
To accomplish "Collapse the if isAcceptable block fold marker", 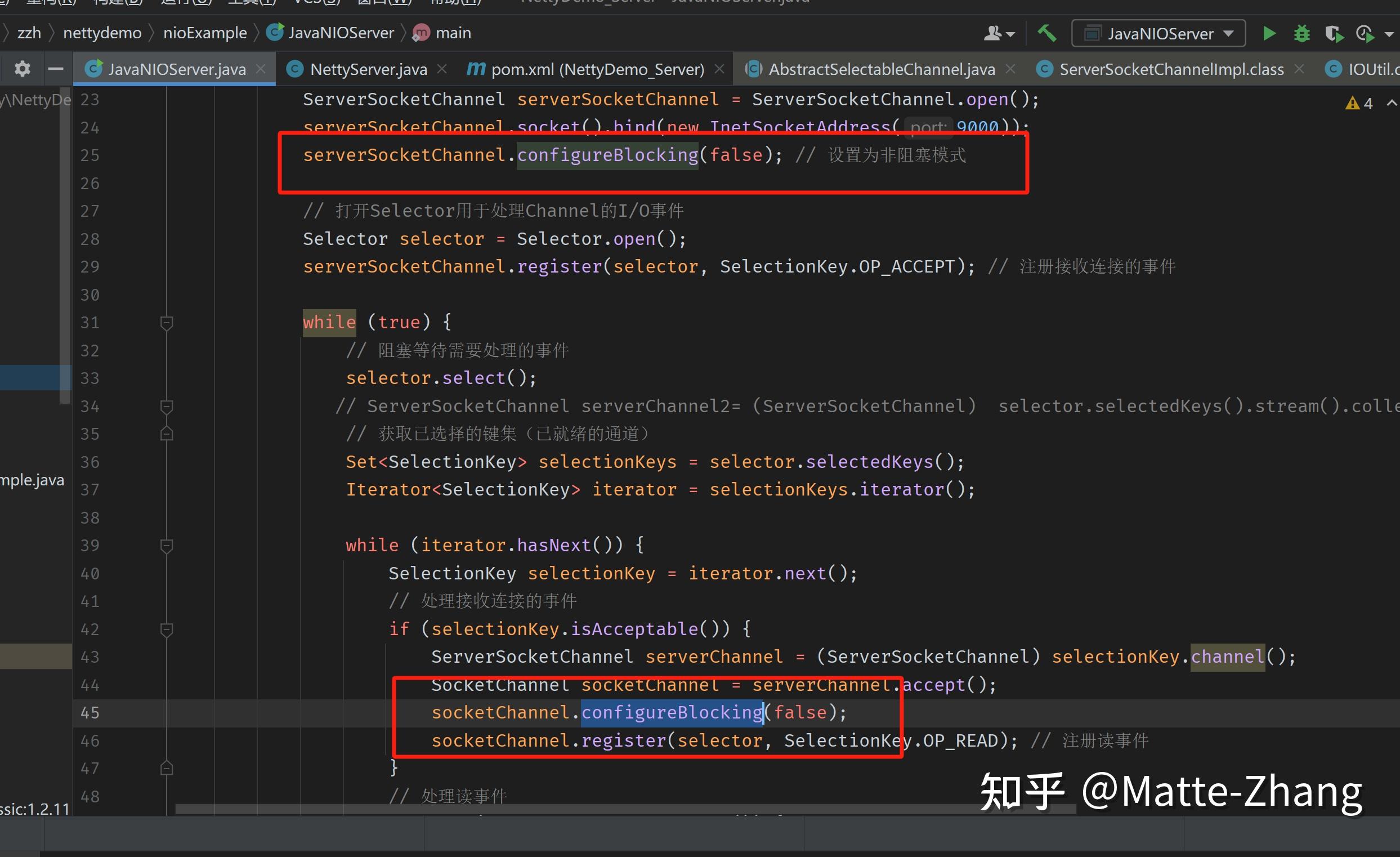I will (x=167, y=629).
